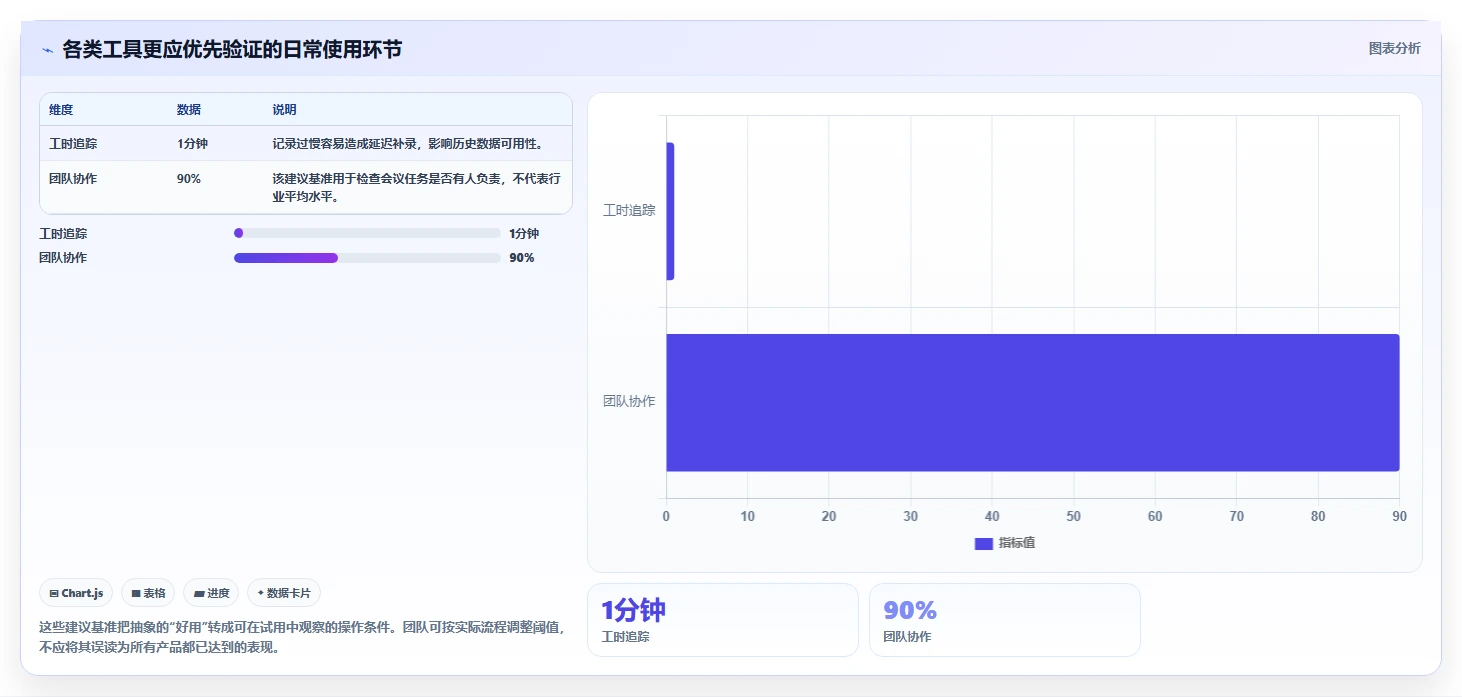1462x697 pixels.
Task: Click the x-axis tick label 90
Action: (1399, 517)
